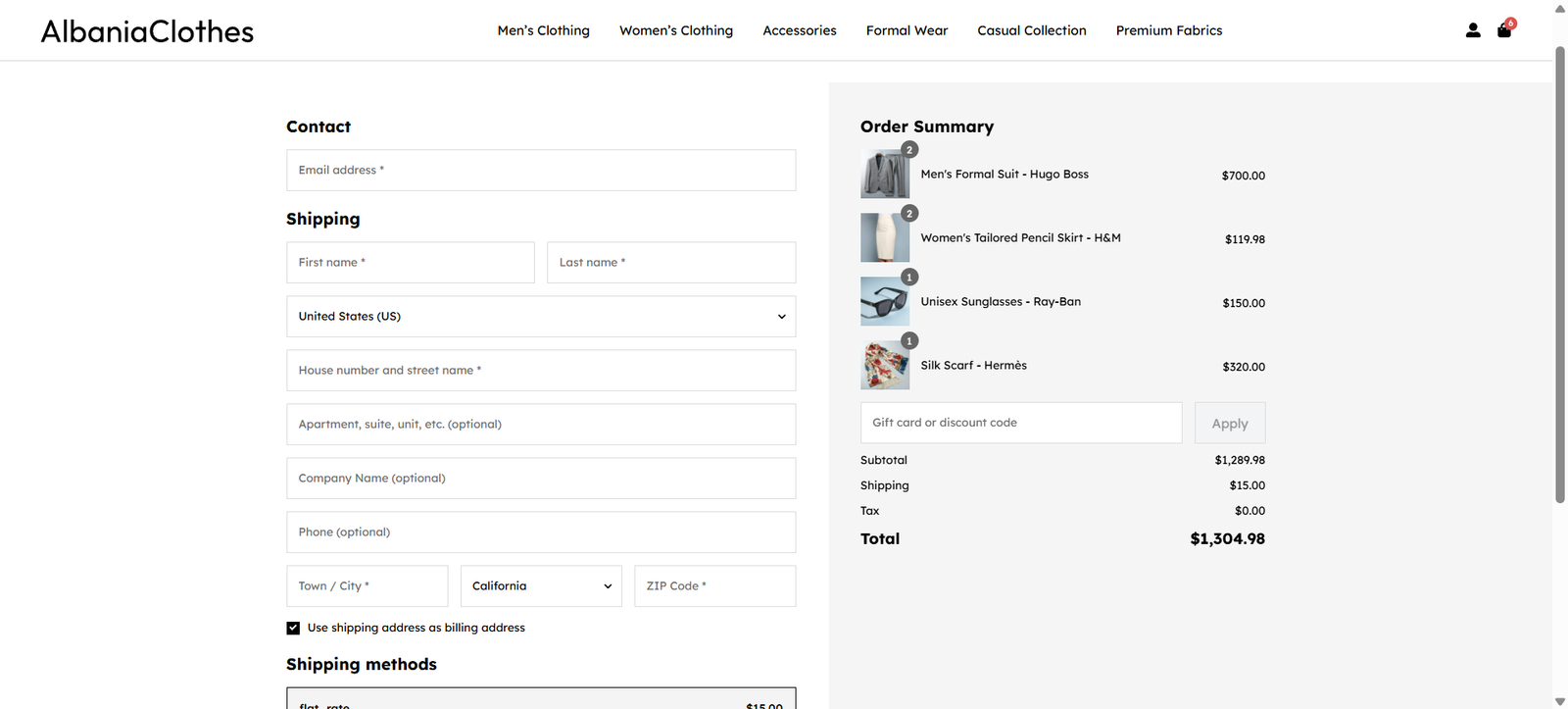Image resolution: width=1568 pixels, height=709 pixels.
Task: Toggle use shipping address as billing checkbox
Action: 293,628
